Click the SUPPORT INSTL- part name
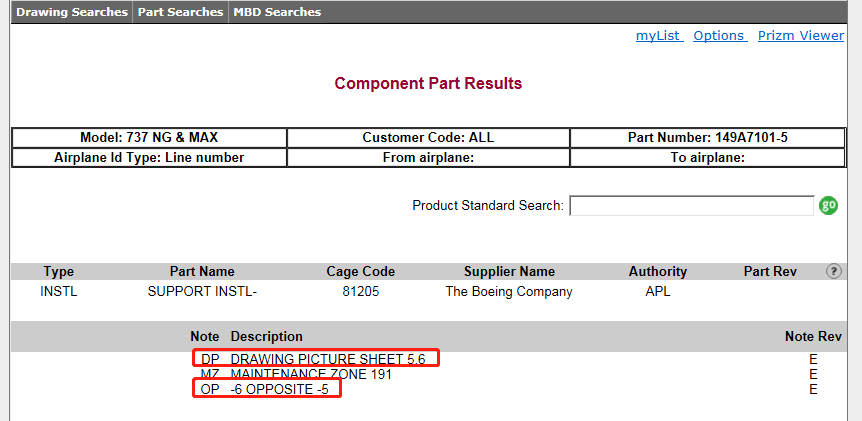The width and height of the screenshot is (862, 421). pos(202,292)
